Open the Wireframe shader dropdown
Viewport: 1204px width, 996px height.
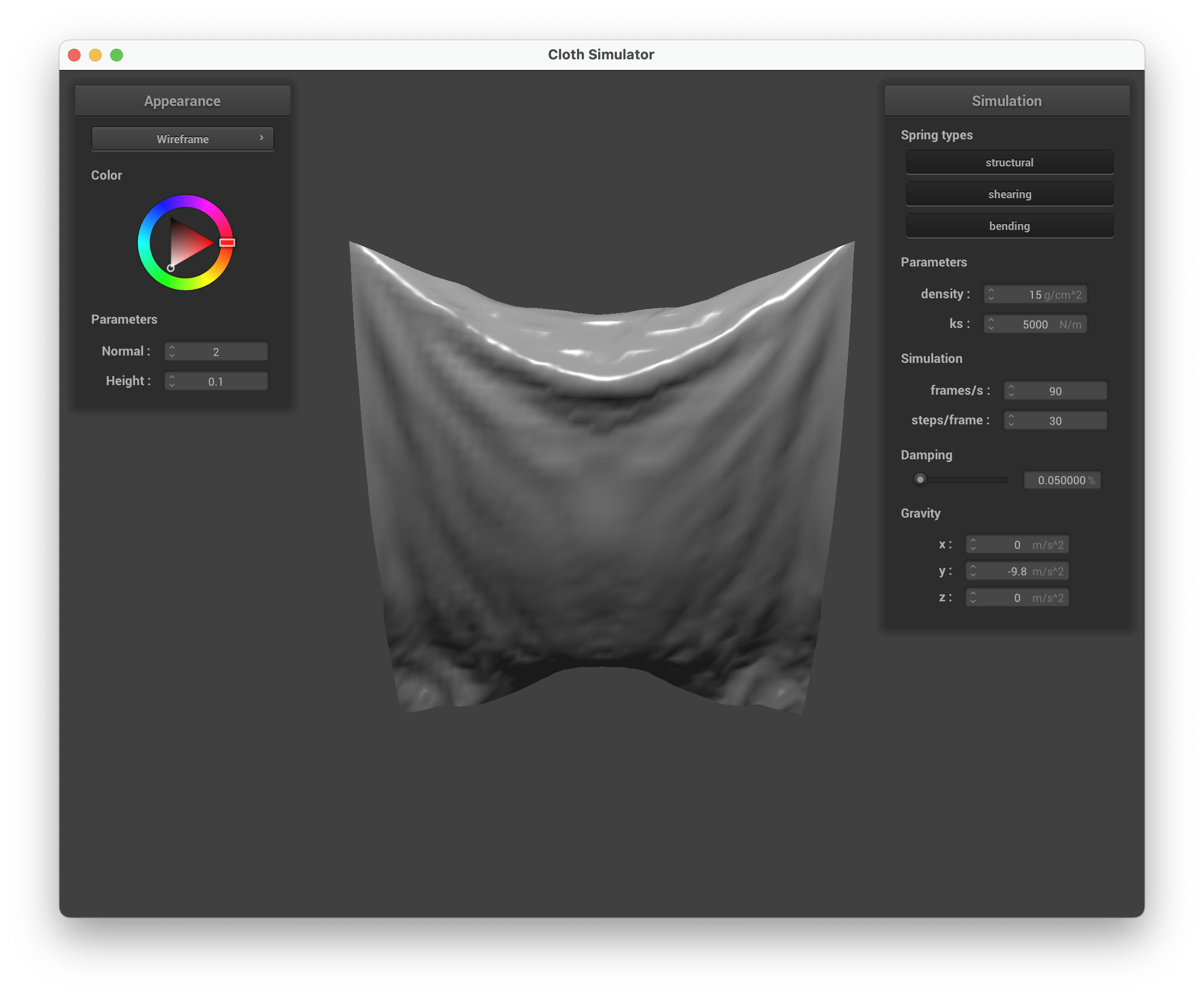(x=182, y=139)
